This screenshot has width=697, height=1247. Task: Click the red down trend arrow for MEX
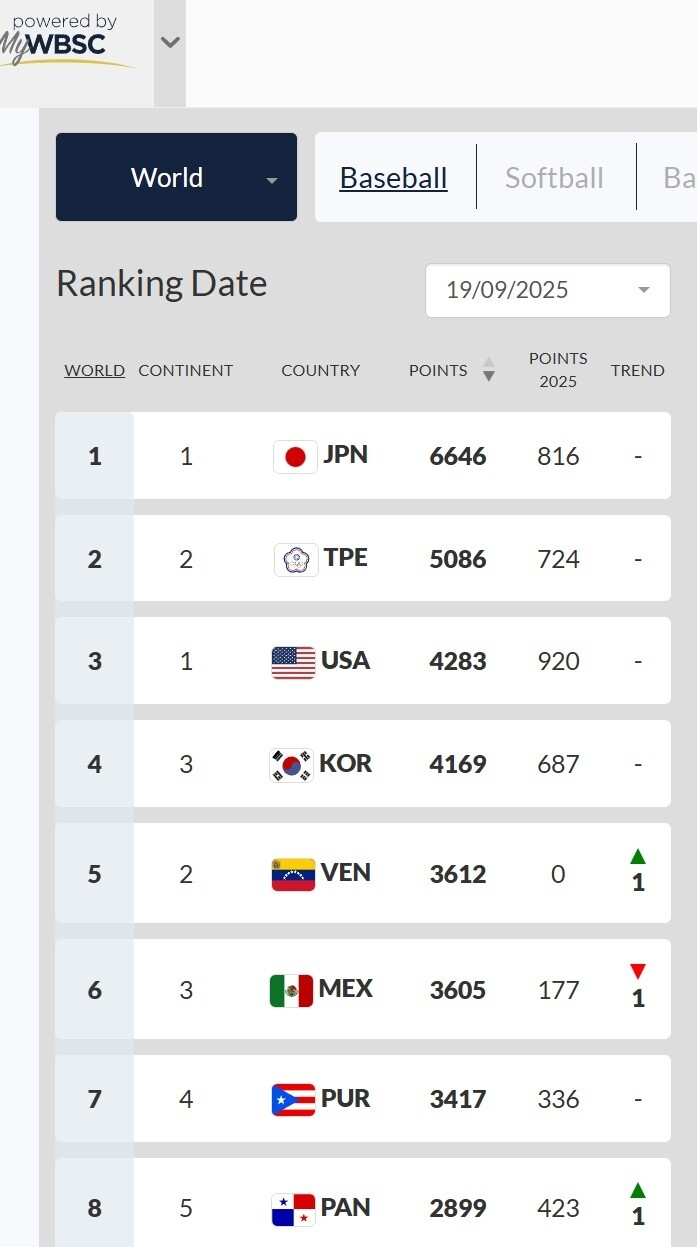tap(638, 972)
